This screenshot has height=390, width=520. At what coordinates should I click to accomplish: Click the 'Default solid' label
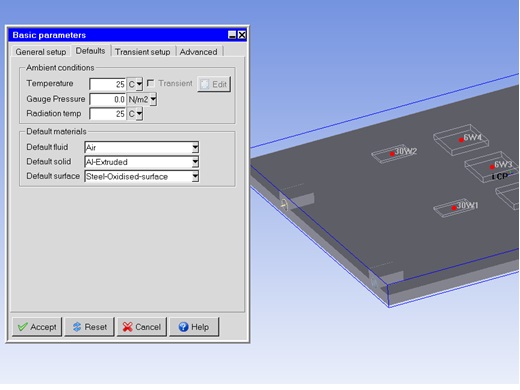49,162
